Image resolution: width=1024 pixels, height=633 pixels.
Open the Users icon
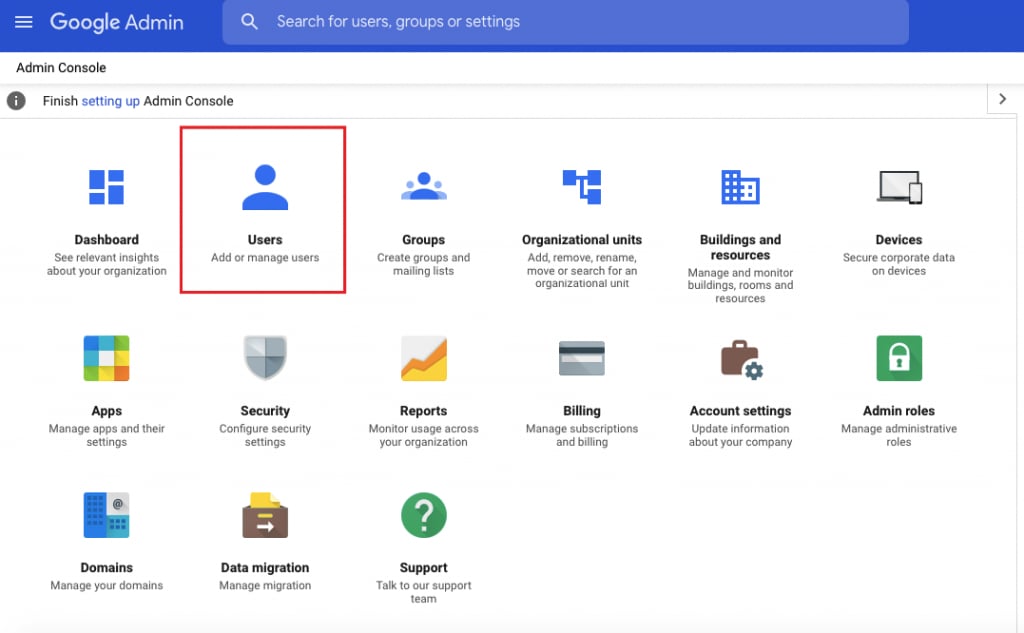point(265,187)
